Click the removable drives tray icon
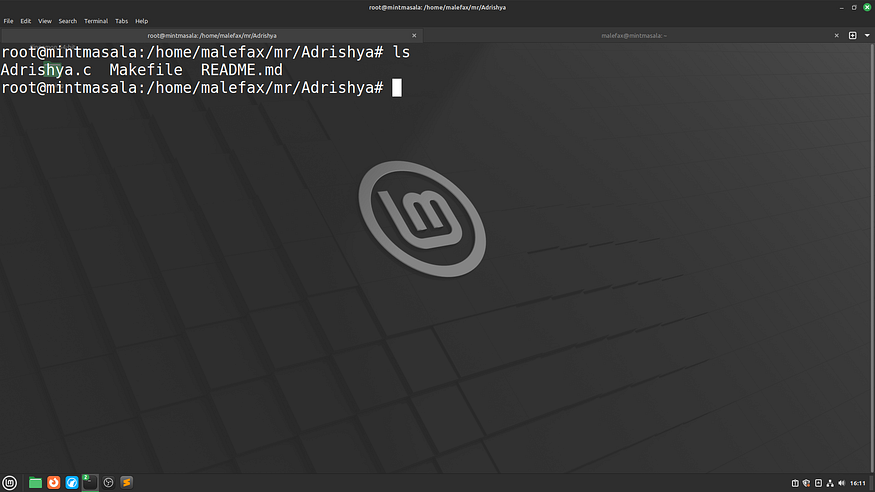This screenshot has width=875, height=492. (x=818, y=483)
